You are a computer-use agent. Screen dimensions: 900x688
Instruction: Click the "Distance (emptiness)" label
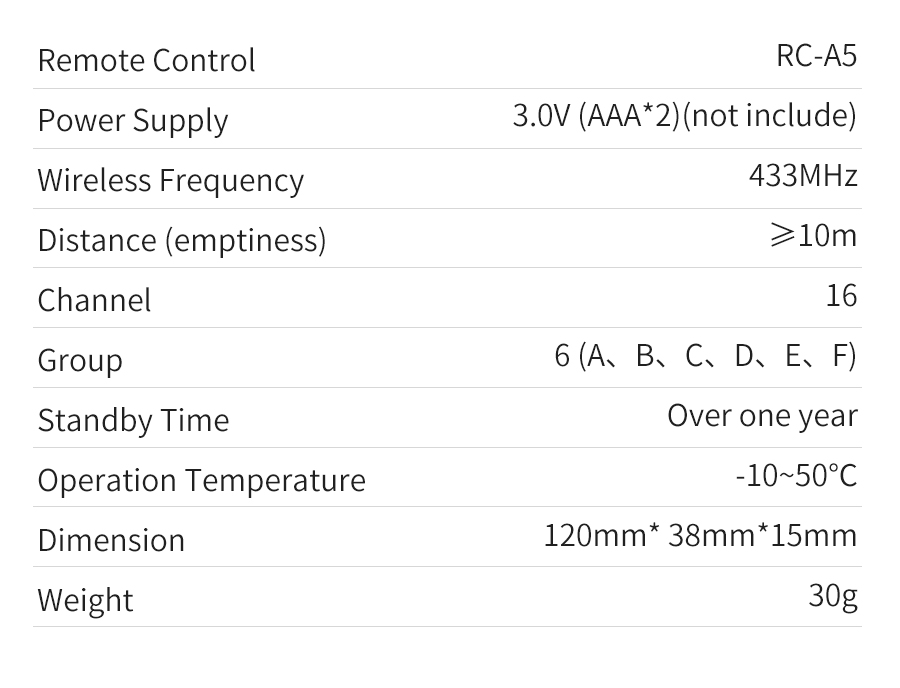click(x=182, y=240)
